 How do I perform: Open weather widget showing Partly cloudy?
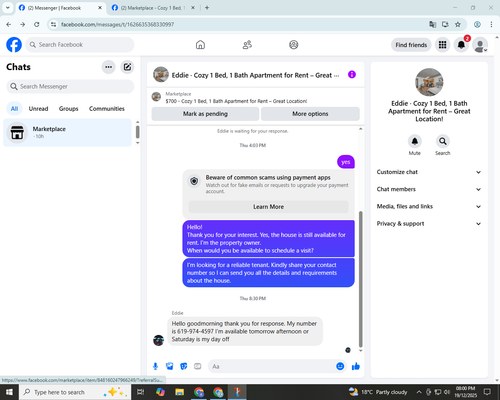(x=378, y=392)
